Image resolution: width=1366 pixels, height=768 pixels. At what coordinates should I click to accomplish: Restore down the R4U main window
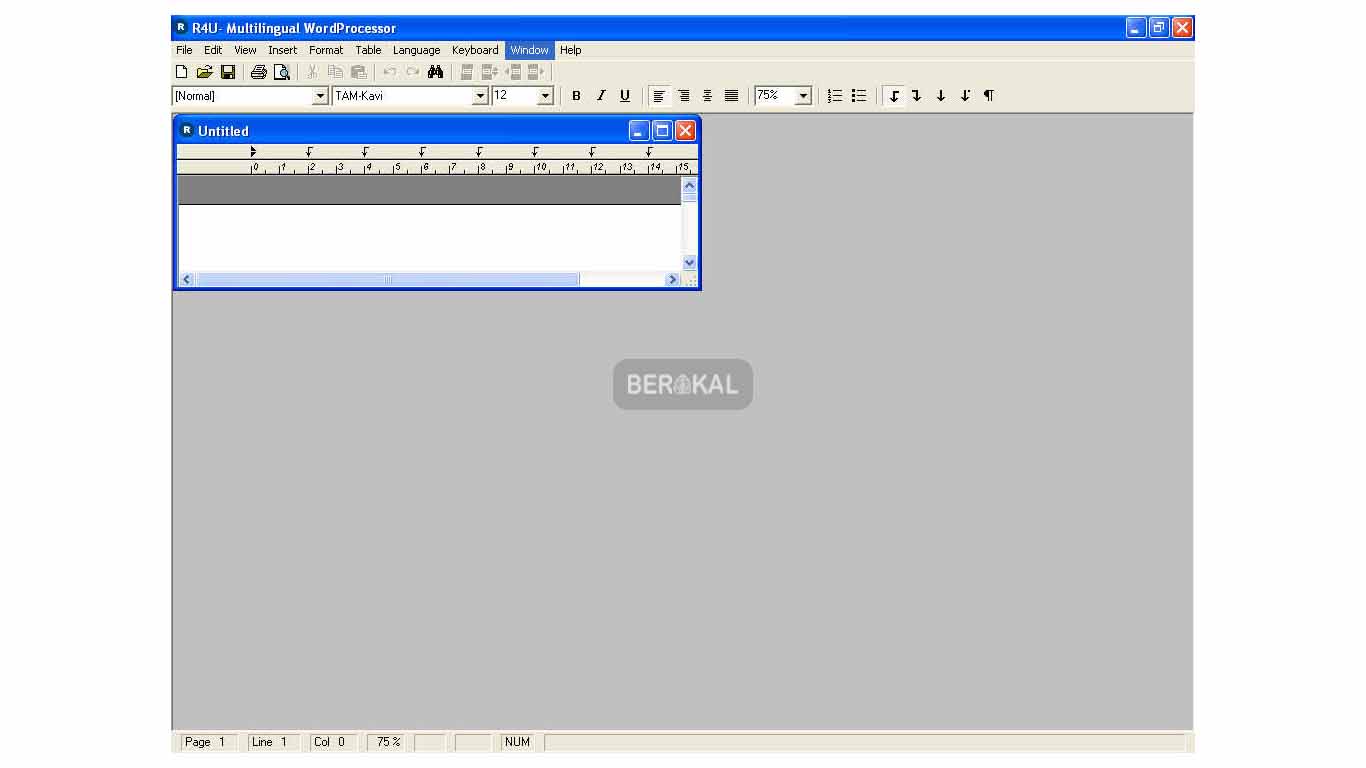pyautogui.click(x=1159, y=28)
